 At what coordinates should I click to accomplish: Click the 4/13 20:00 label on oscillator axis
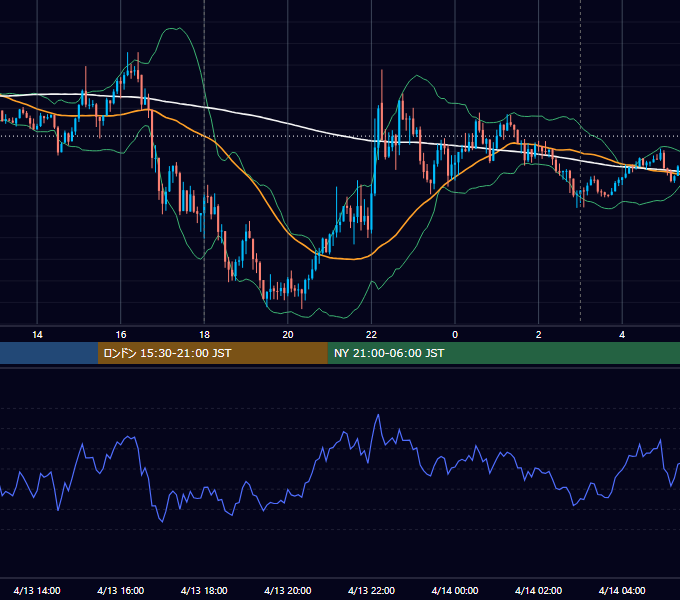click(288, 590)
